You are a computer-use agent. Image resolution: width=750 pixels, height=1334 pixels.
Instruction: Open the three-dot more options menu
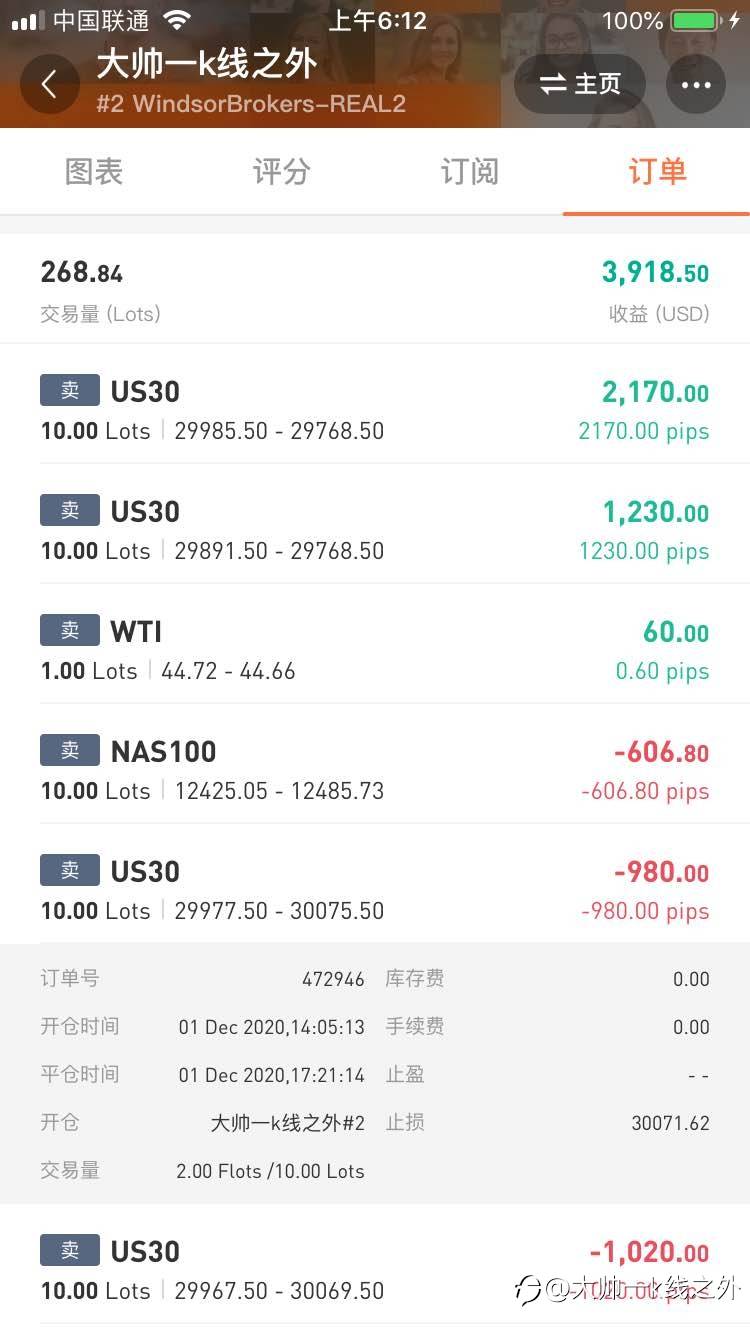(x=695, y=84)
